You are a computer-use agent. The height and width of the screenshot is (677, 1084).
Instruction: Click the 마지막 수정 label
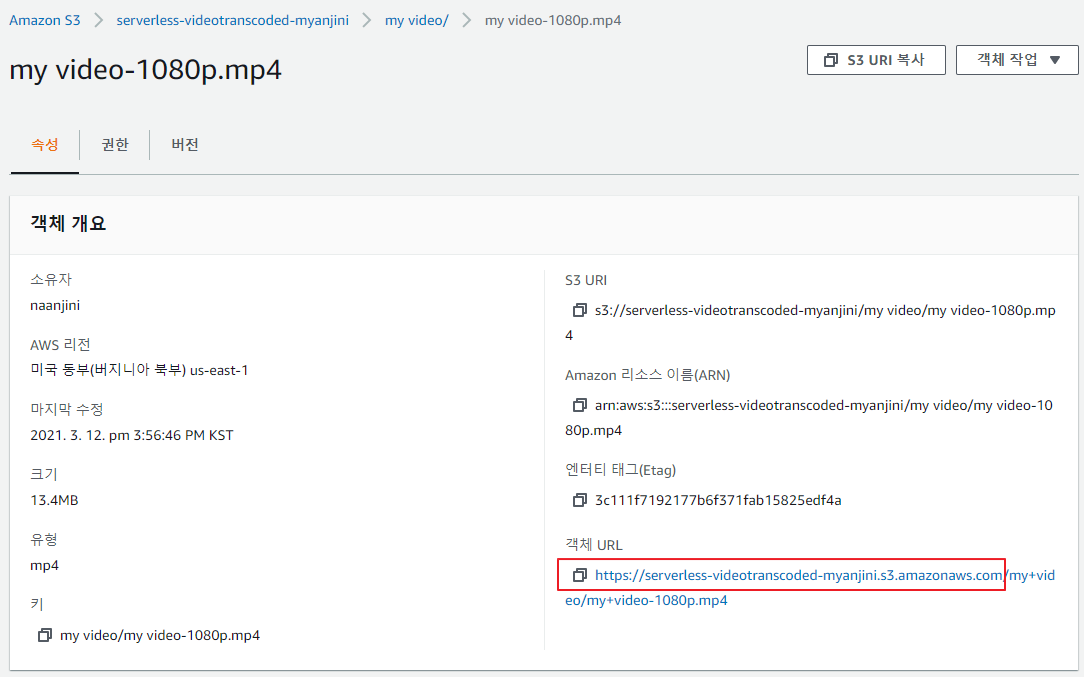pos(66,409)
